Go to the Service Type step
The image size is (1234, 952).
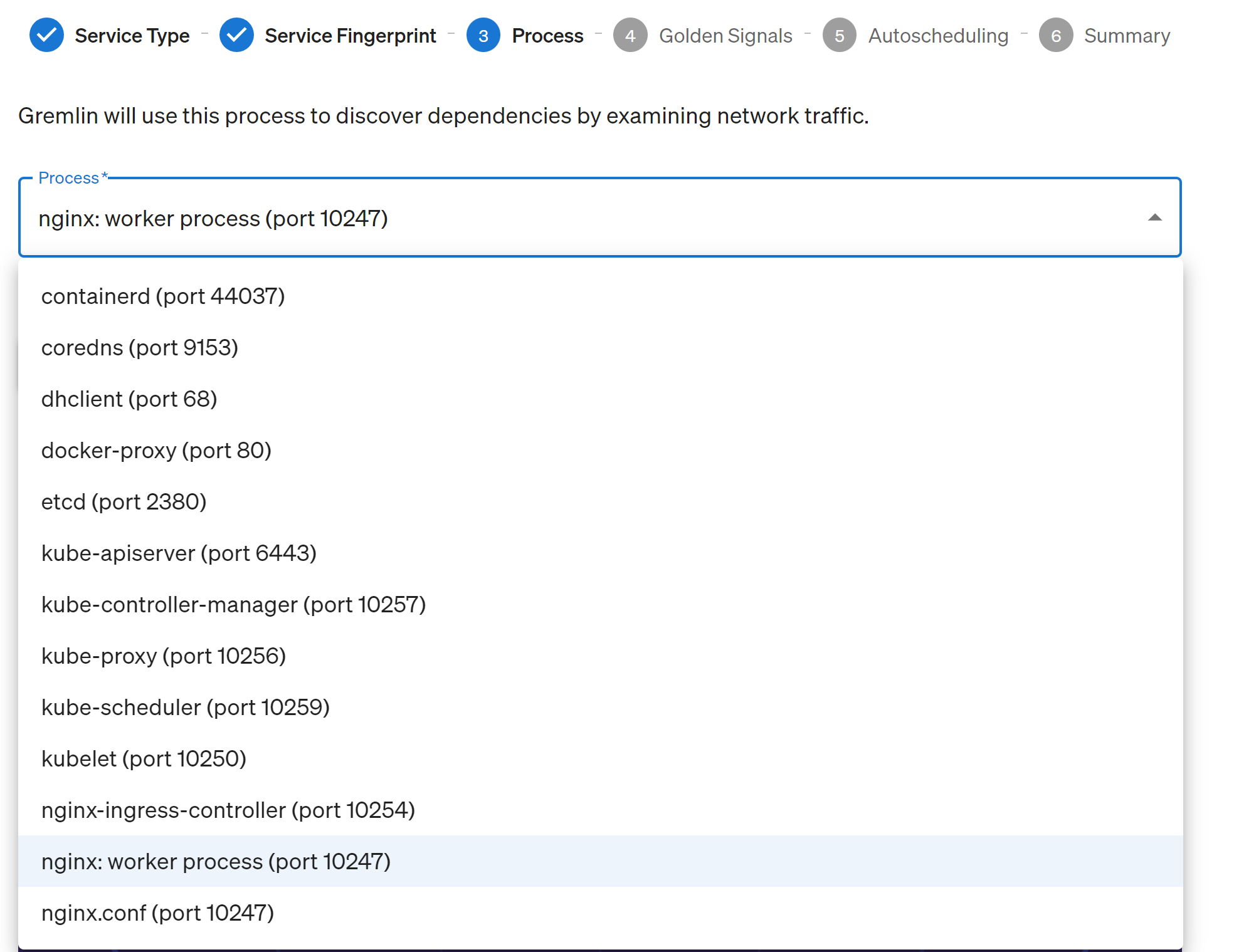(132, 36)
